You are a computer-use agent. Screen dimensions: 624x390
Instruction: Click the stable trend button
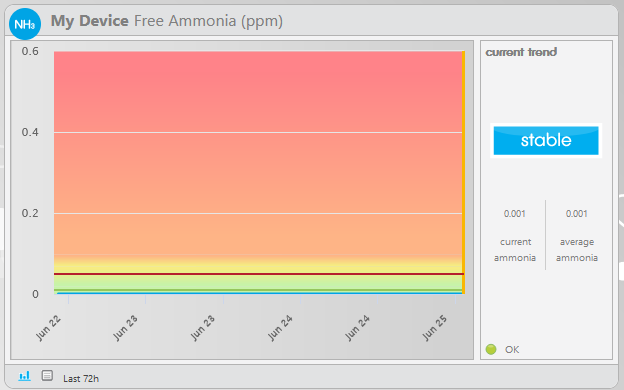(x=546, y=140)
